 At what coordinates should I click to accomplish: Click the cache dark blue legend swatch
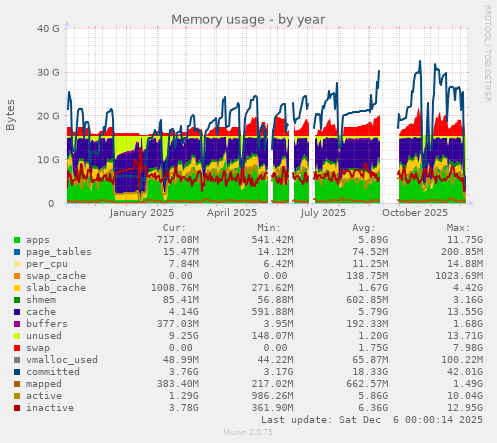(x=17, y=312)
